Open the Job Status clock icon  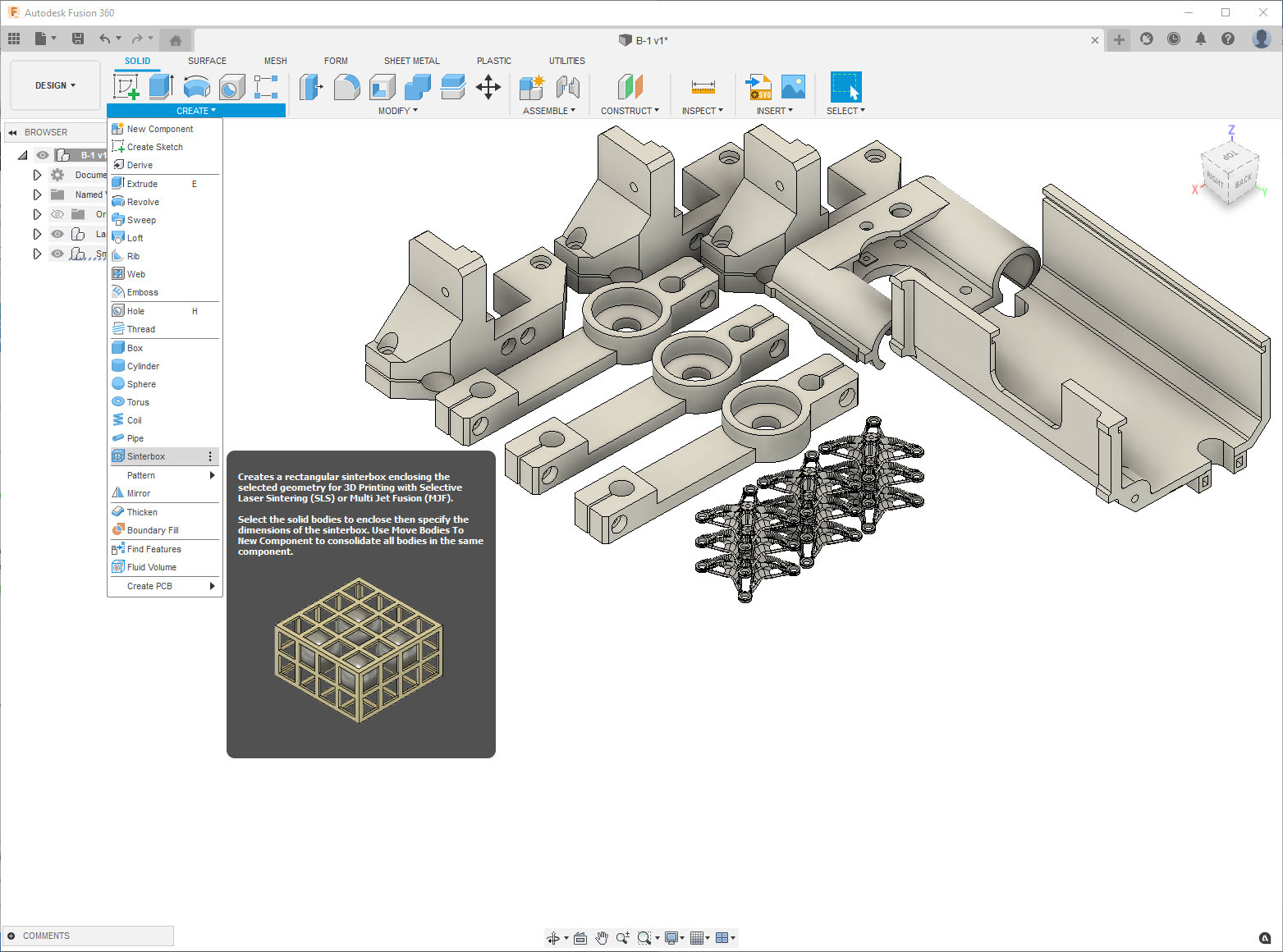click(1174, 39)
